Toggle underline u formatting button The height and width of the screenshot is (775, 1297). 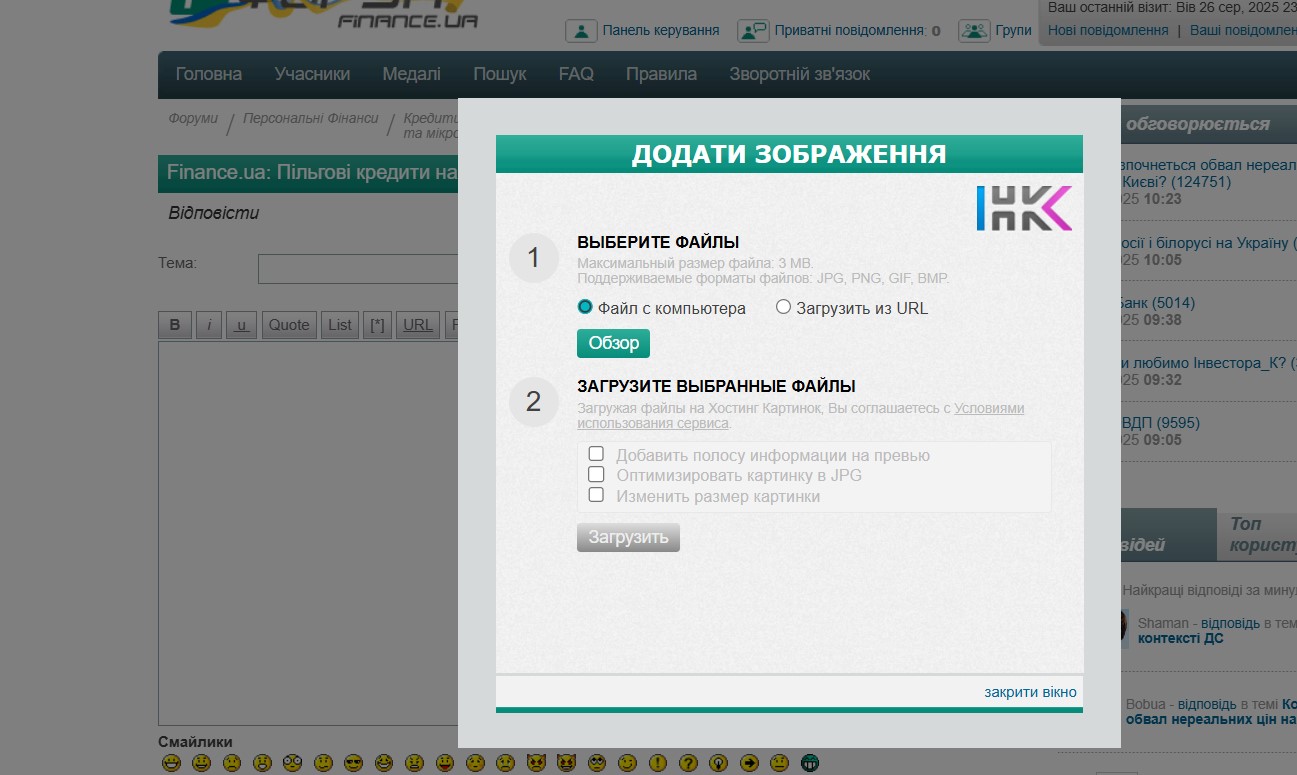(242, 324)
